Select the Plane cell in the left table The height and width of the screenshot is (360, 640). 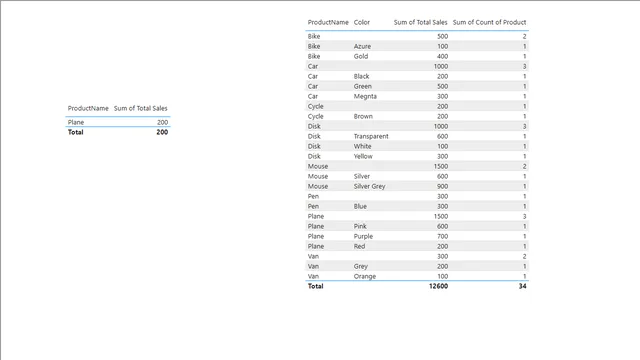(76, 122)
